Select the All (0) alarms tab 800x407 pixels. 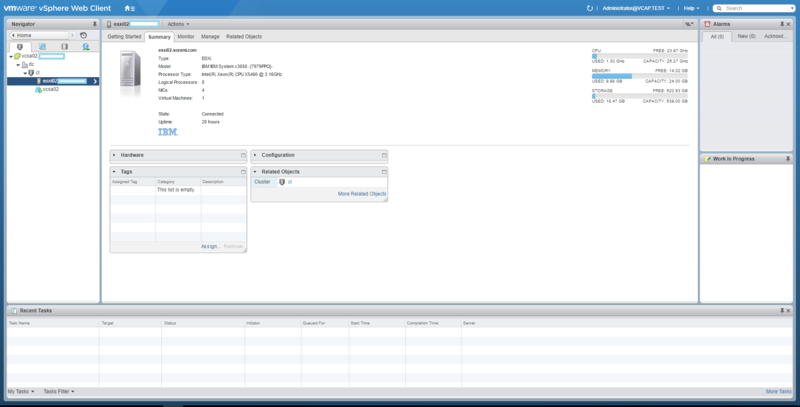(717, 37)
